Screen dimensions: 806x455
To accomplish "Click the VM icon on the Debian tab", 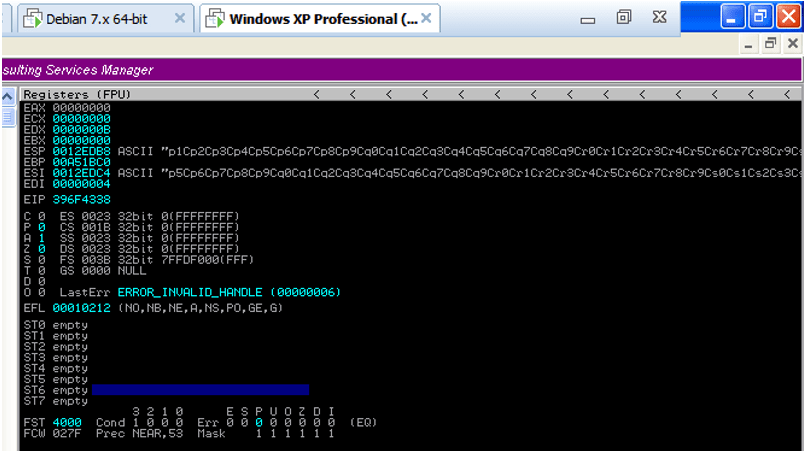I will click(x=32, y=18).
